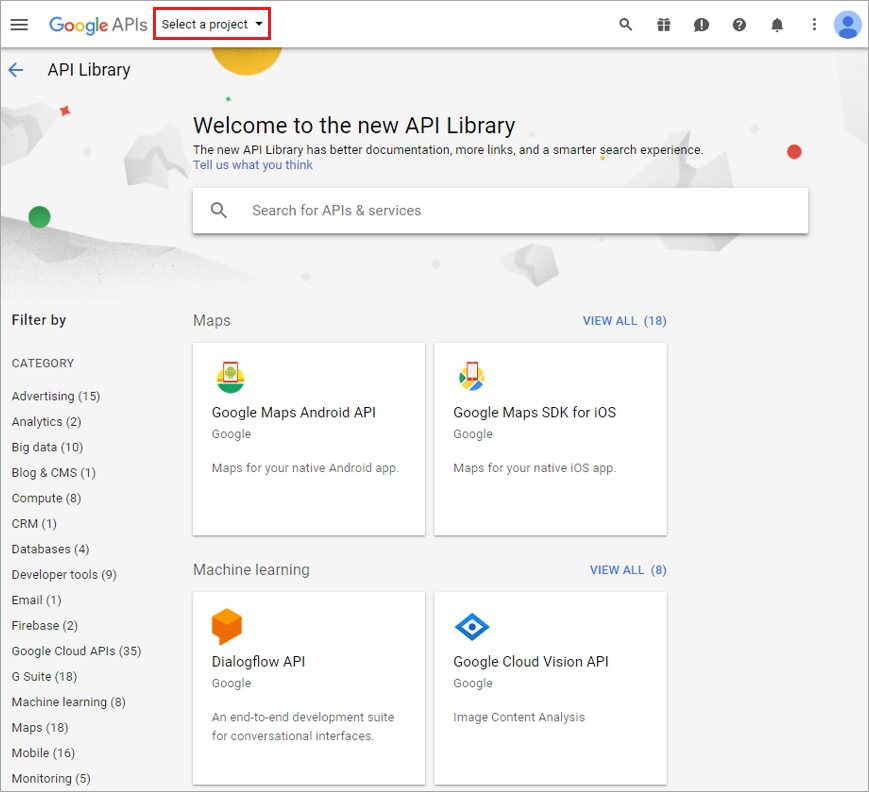View all 8 Machine learning APIs
This screenshot has height=792, width=869.
(628, 570)
